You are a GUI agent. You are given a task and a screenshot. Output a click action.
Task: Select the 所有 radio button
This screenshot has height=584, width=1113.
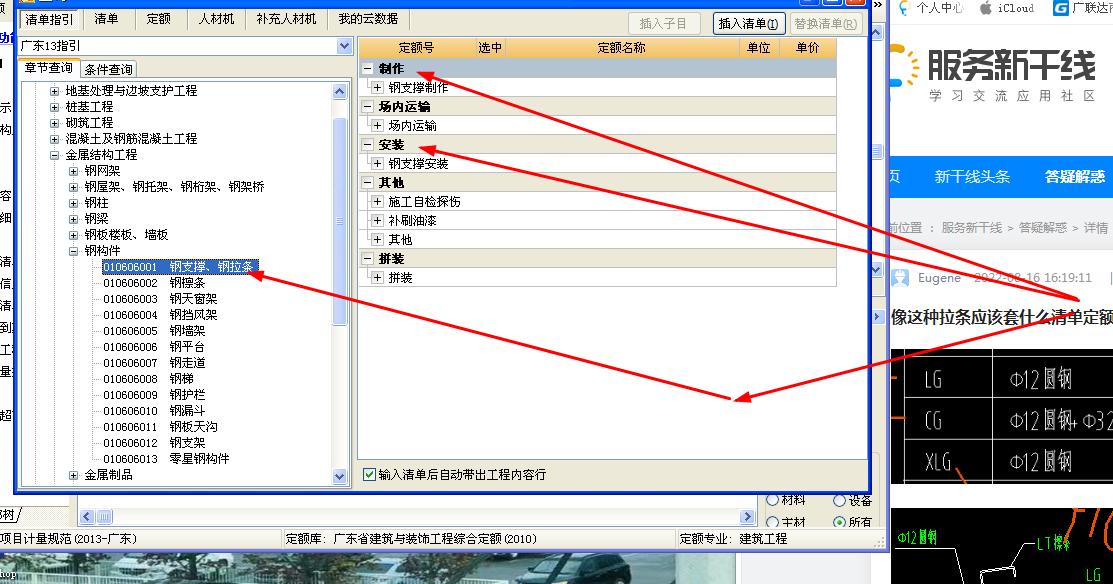click(840, 522)
